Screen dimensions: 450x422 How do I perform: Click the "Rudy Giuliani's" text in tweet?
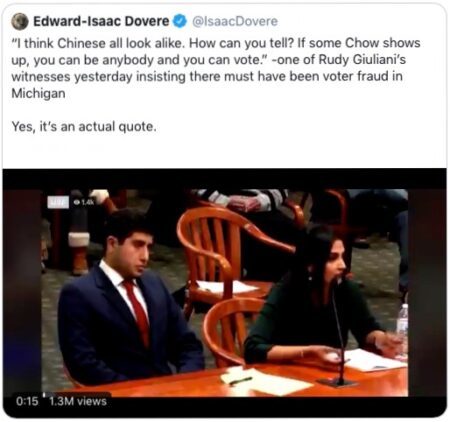coord(362,60)
